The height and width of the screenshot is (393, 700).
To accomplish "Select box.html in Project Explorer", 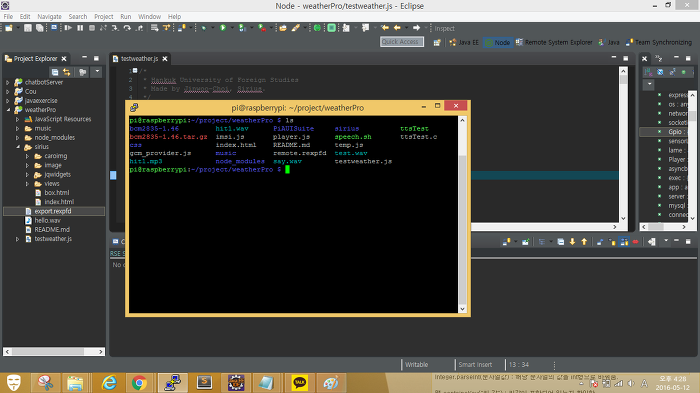I will tap(56, 192).
